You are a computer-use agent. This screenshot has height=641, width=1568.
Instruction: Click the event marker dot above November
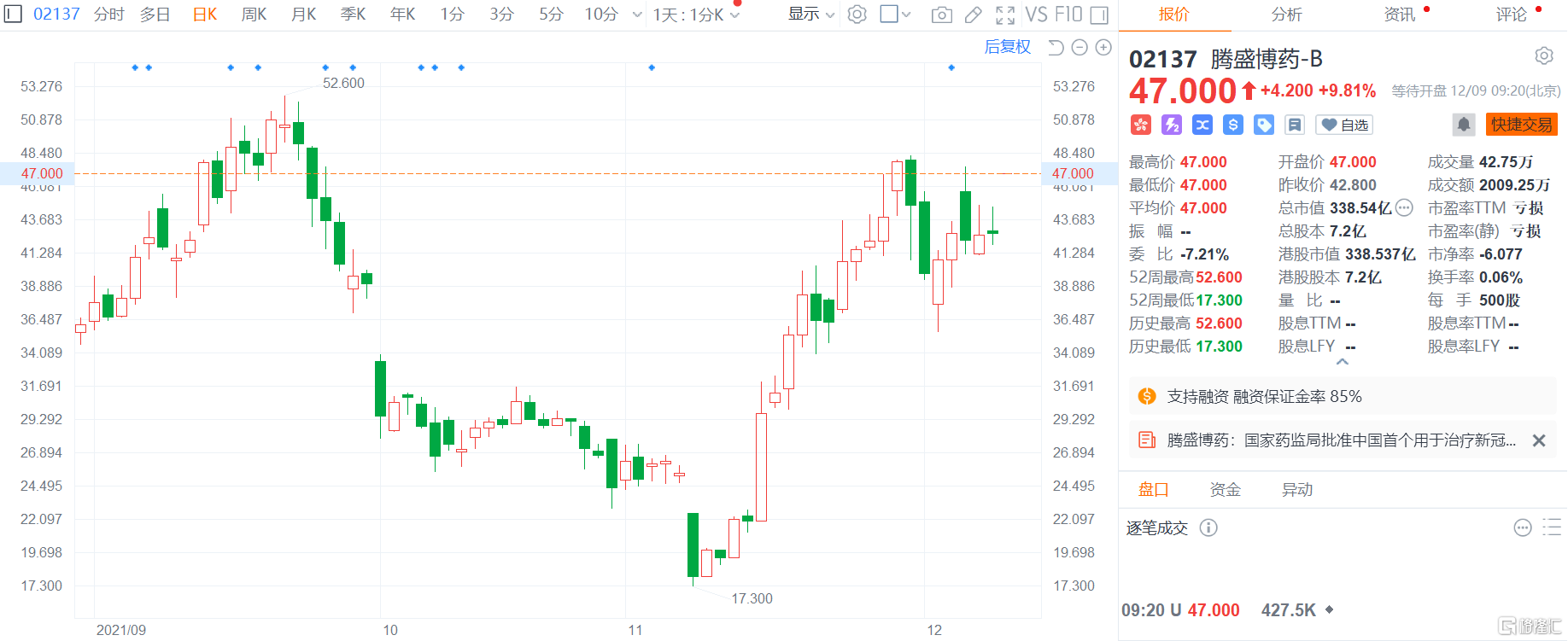pos(652,67)
